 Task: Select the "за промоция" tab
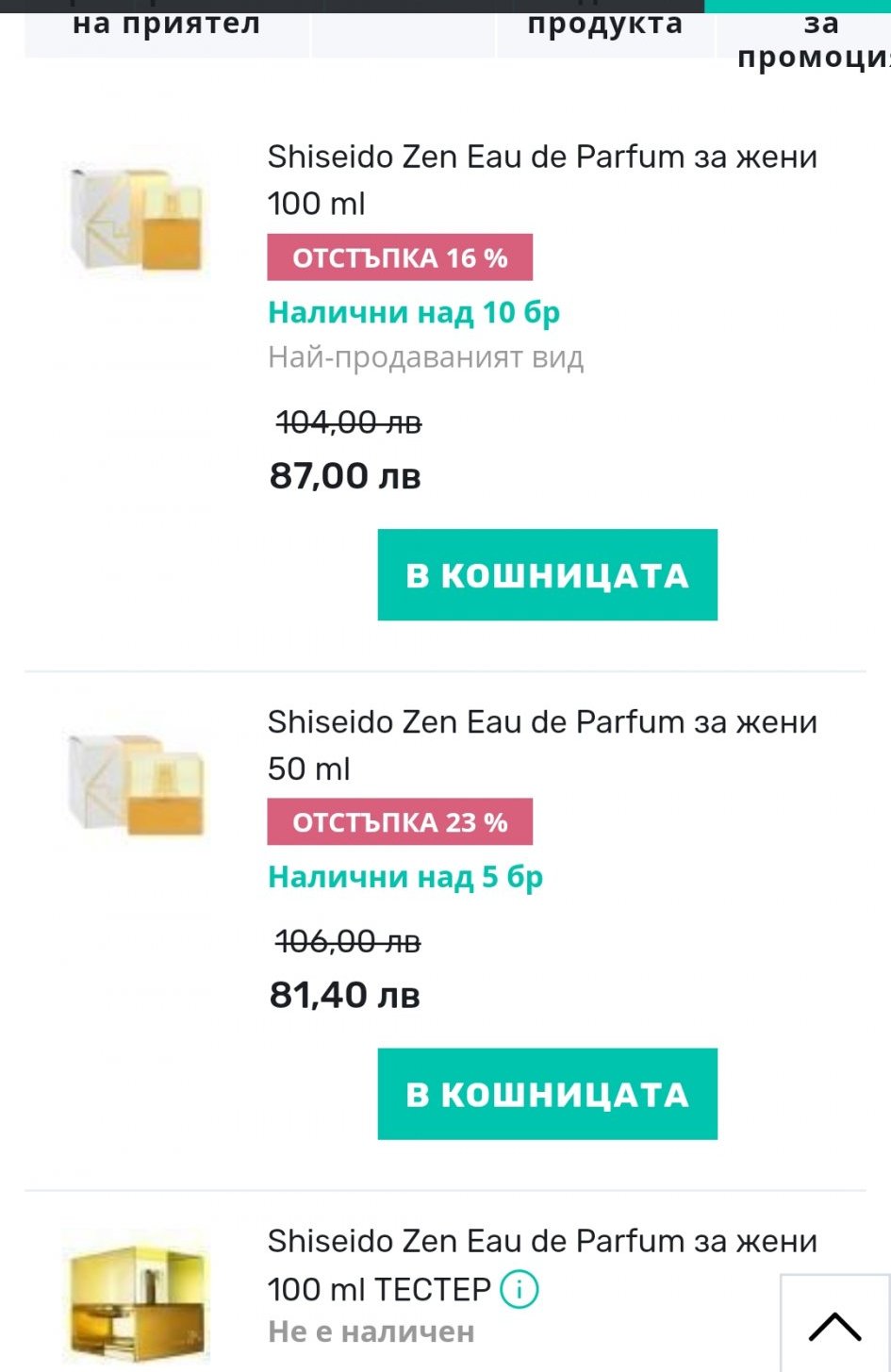coord(809,38)
